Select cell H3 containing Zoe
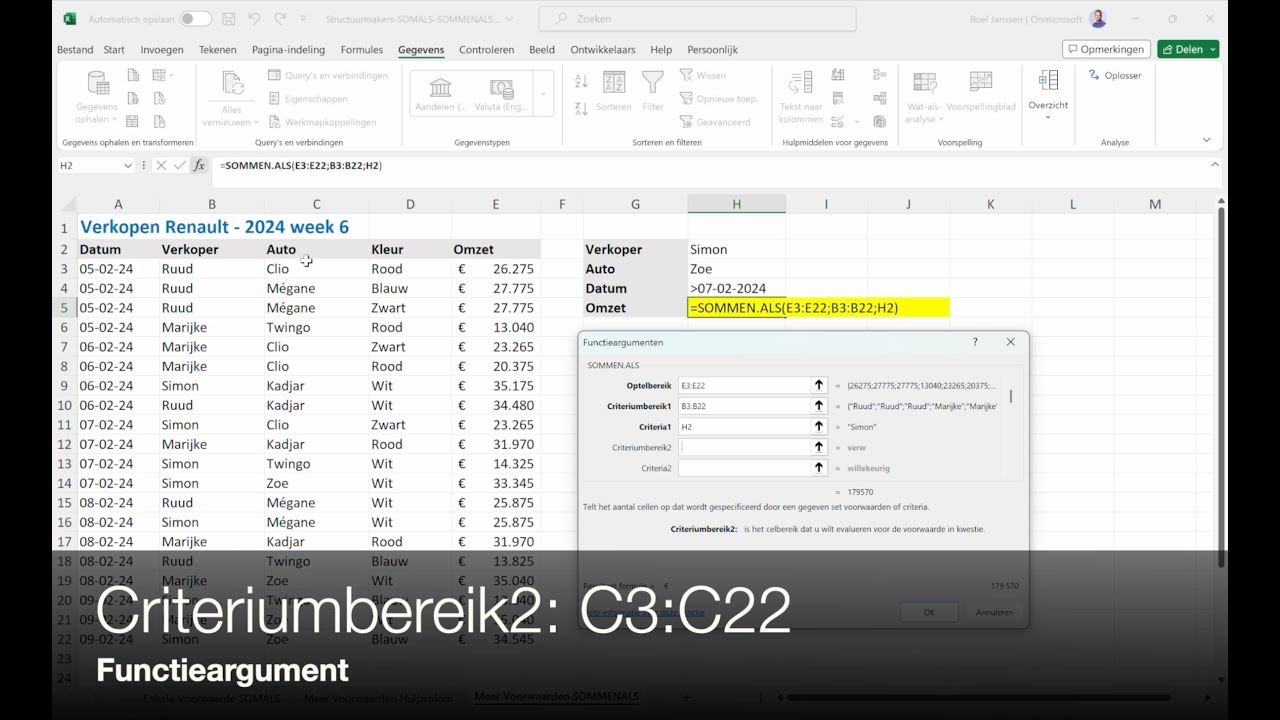The width and height of the screenshot is (1280, 720). pyautogui.click(x=736, y=269)
